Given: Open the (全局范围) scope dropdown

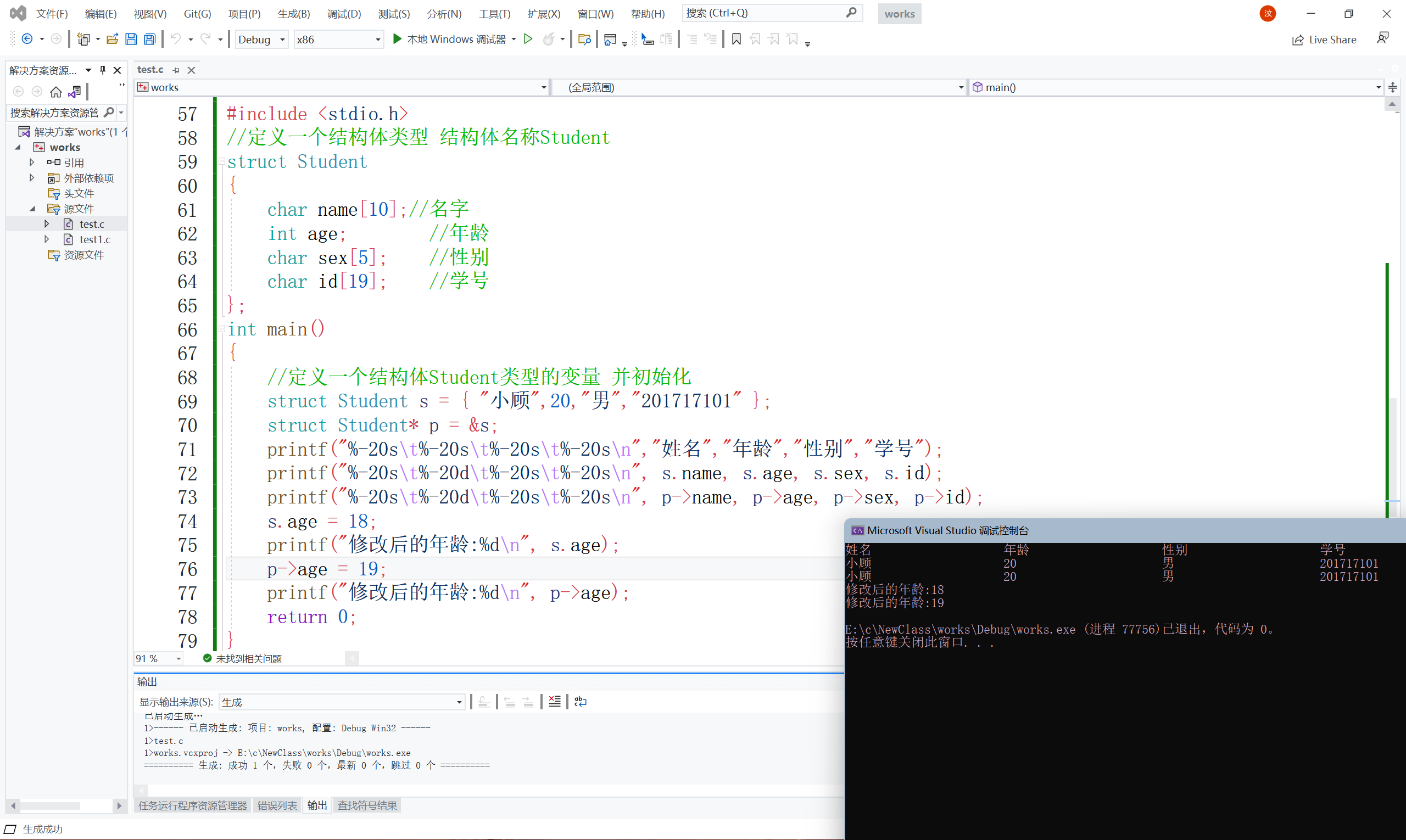Looking at the screenshot, I should point(759,87).
